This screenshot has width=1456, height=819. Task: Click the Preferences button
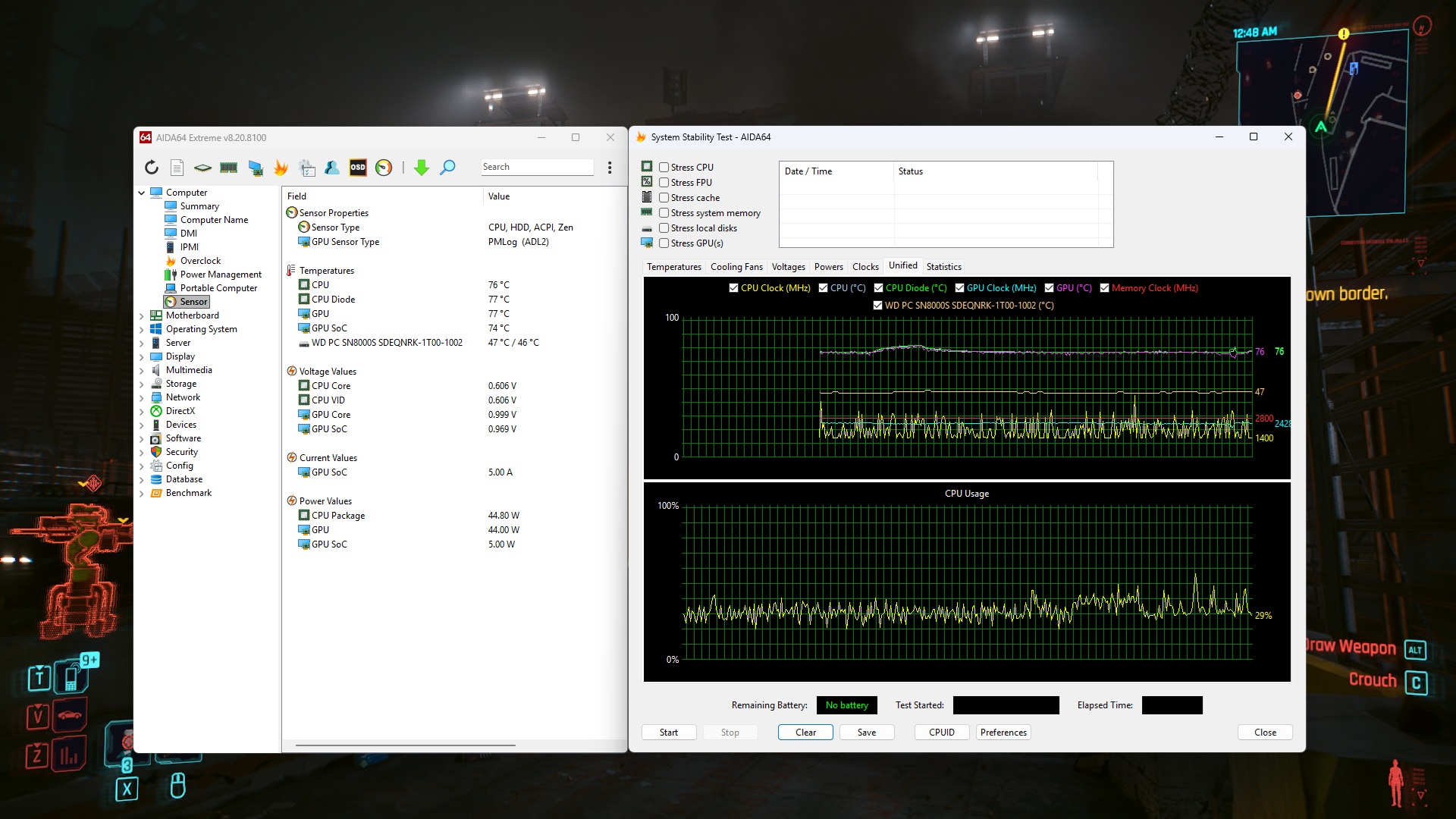click(1003, 733)
